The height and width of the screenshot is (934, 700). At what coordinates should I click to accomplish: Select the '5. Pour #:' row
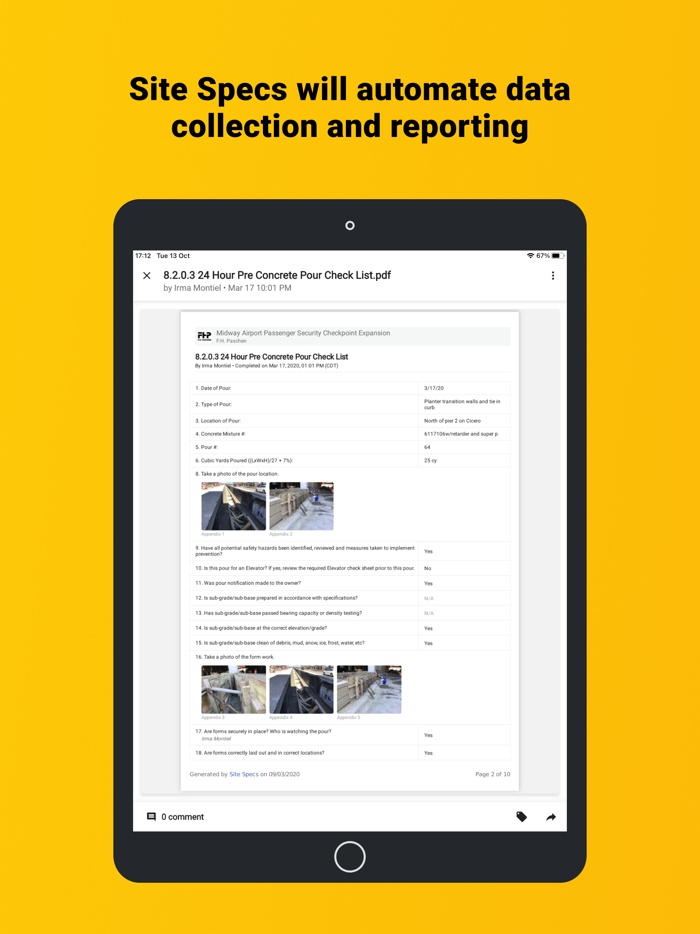(350, 447)
